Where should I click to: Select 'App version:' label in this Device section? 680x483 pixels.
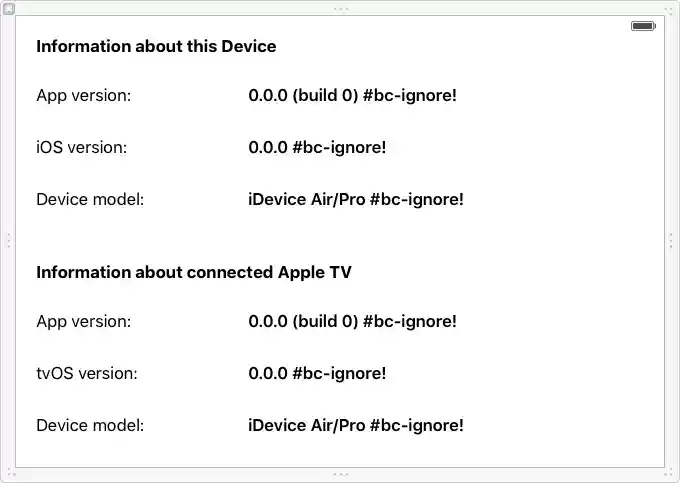84,96
